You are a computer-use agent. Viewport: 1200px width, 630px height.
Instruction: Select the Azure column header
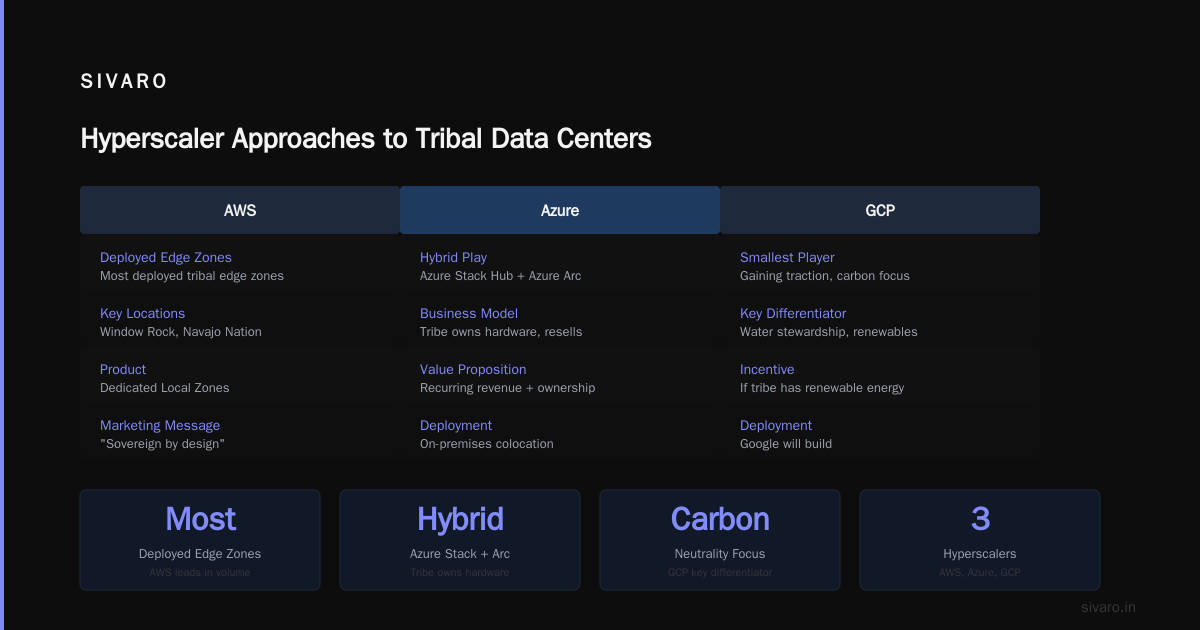point(560,210)
